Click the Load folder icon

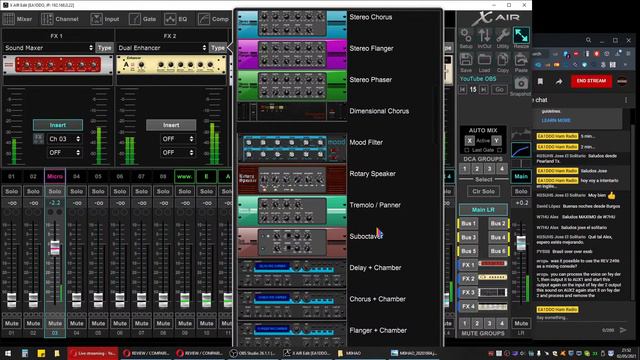coord(484,60)
